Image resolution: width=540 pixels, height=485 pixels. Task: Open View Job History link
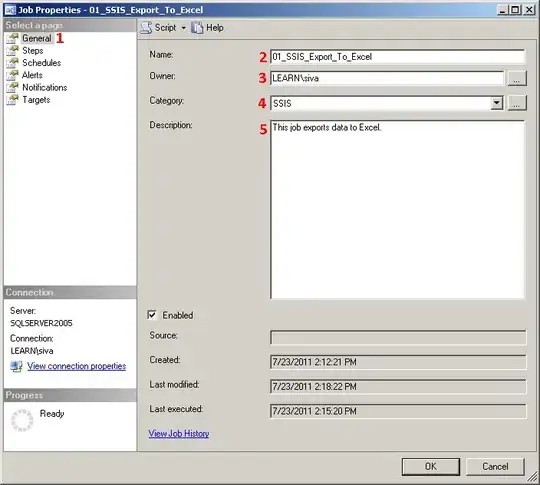(179, 433)
